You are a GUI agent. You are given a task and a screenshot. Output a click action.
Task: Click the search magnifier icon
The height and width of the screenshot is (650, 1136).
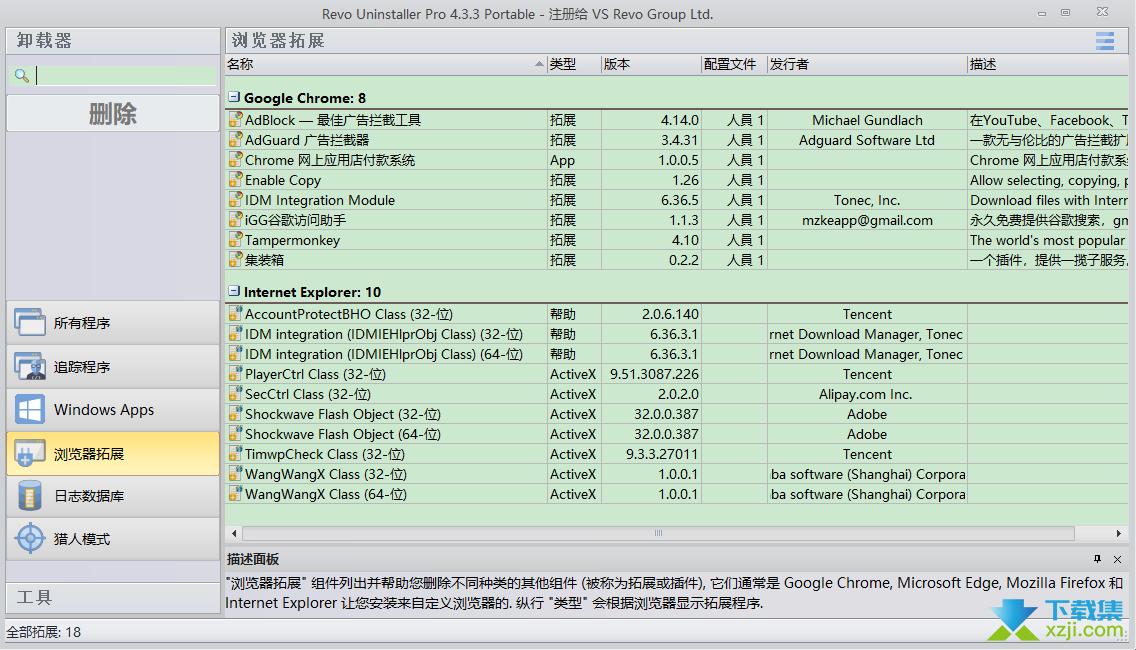click(x=22, y=75)
